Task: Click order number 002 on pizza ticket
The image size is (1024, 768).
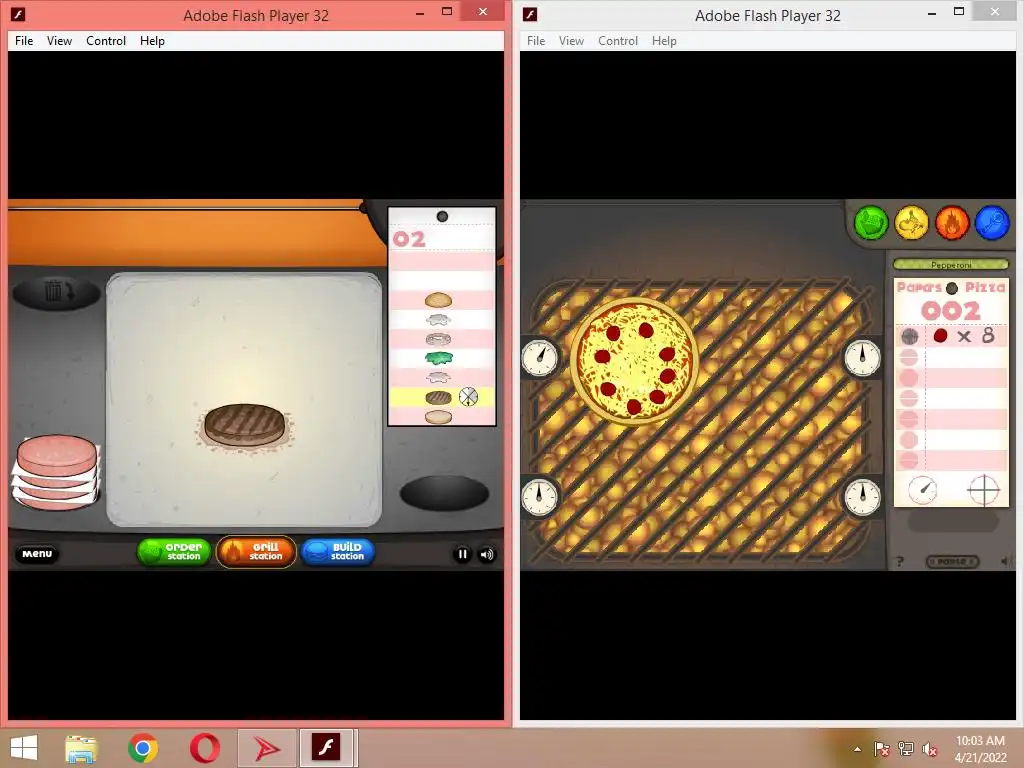Action: coord(951,311)
